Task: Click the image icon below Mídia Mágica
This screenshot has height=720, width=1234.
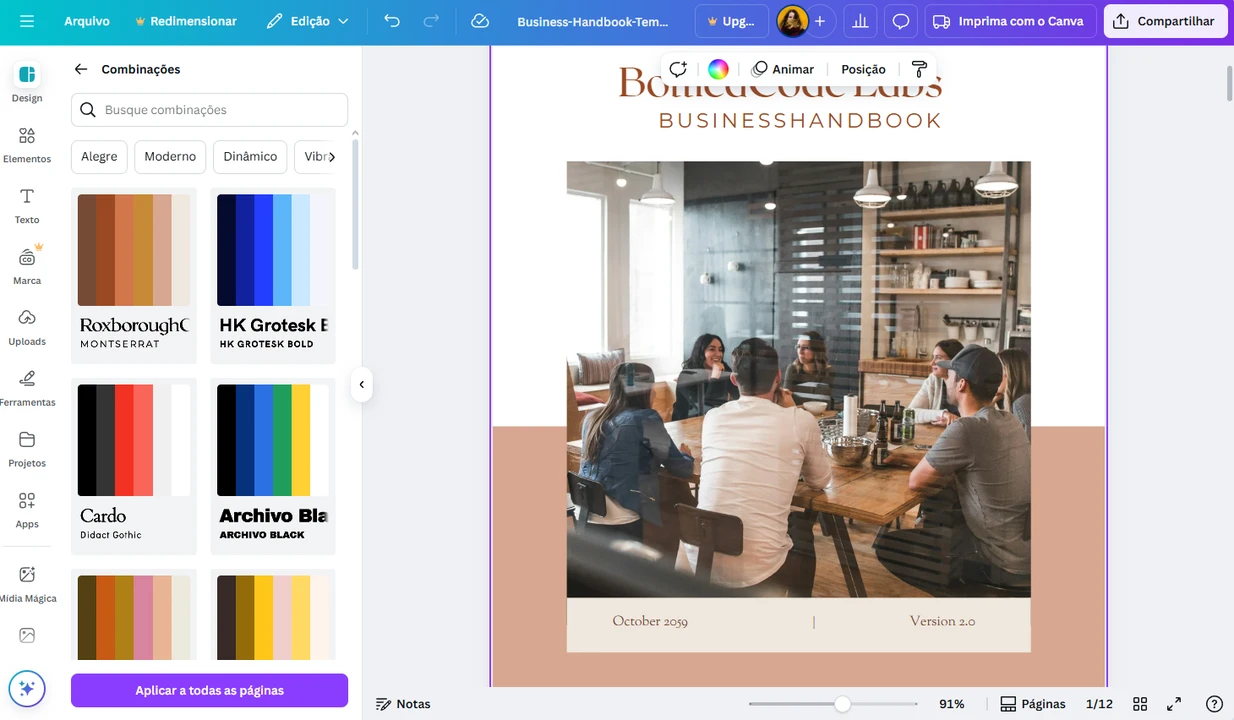Action: (x=27, y=635)
